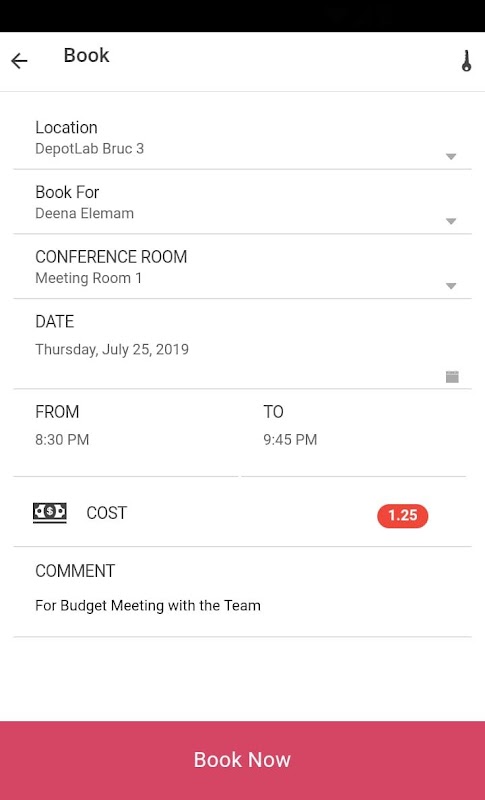This screenshot has height=800, width=485.
Task: Change the FROM time 8:30 PM
Action: coord(62,439)
